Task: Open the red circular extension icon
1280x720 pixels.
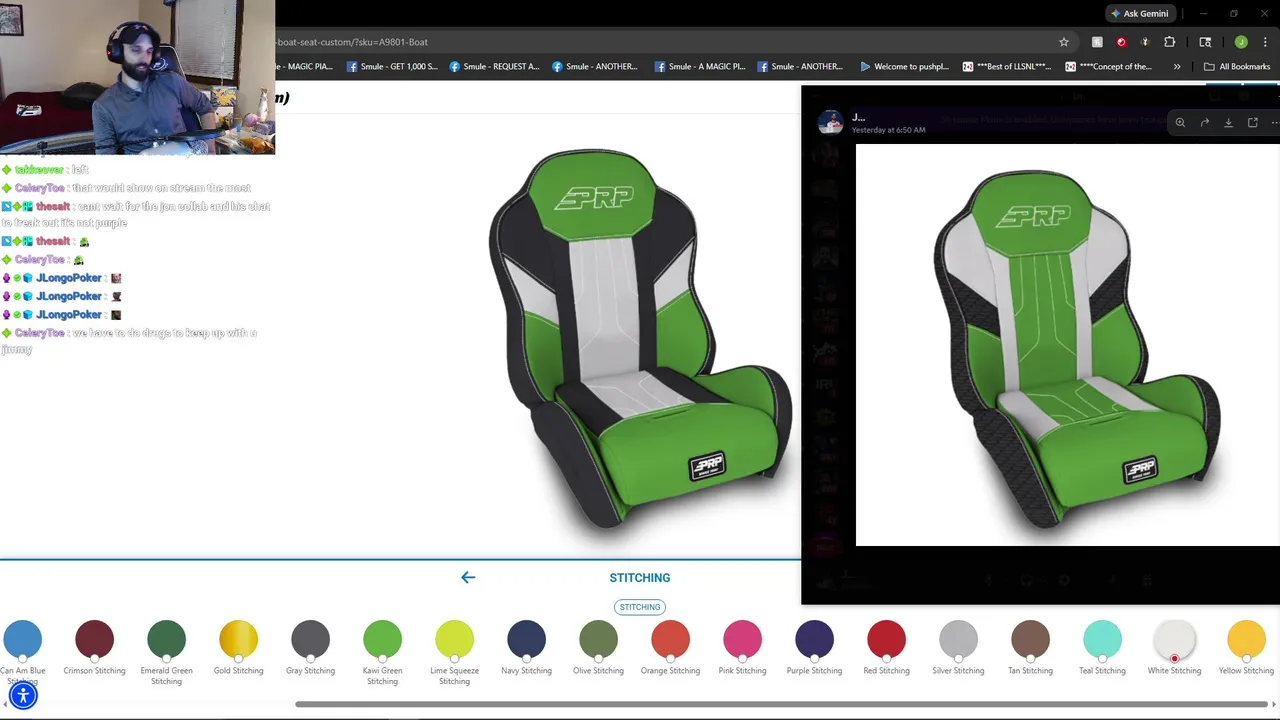Action: [1121, 42]
